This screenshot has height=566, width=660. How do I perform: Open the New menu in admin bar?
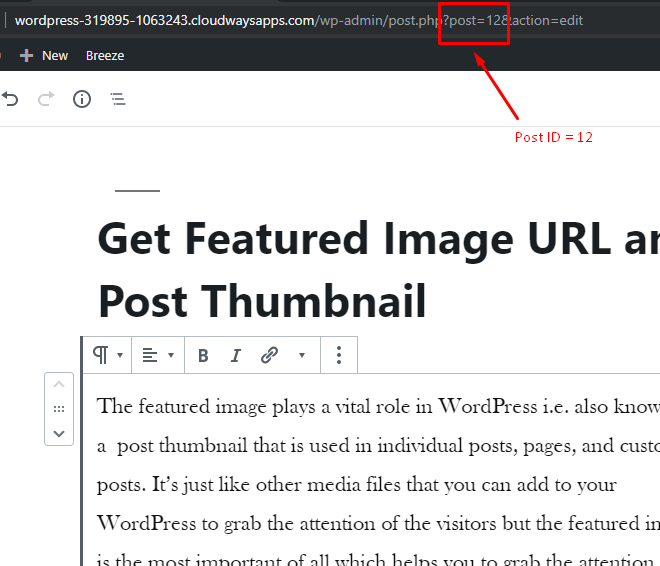click(55, 56)
